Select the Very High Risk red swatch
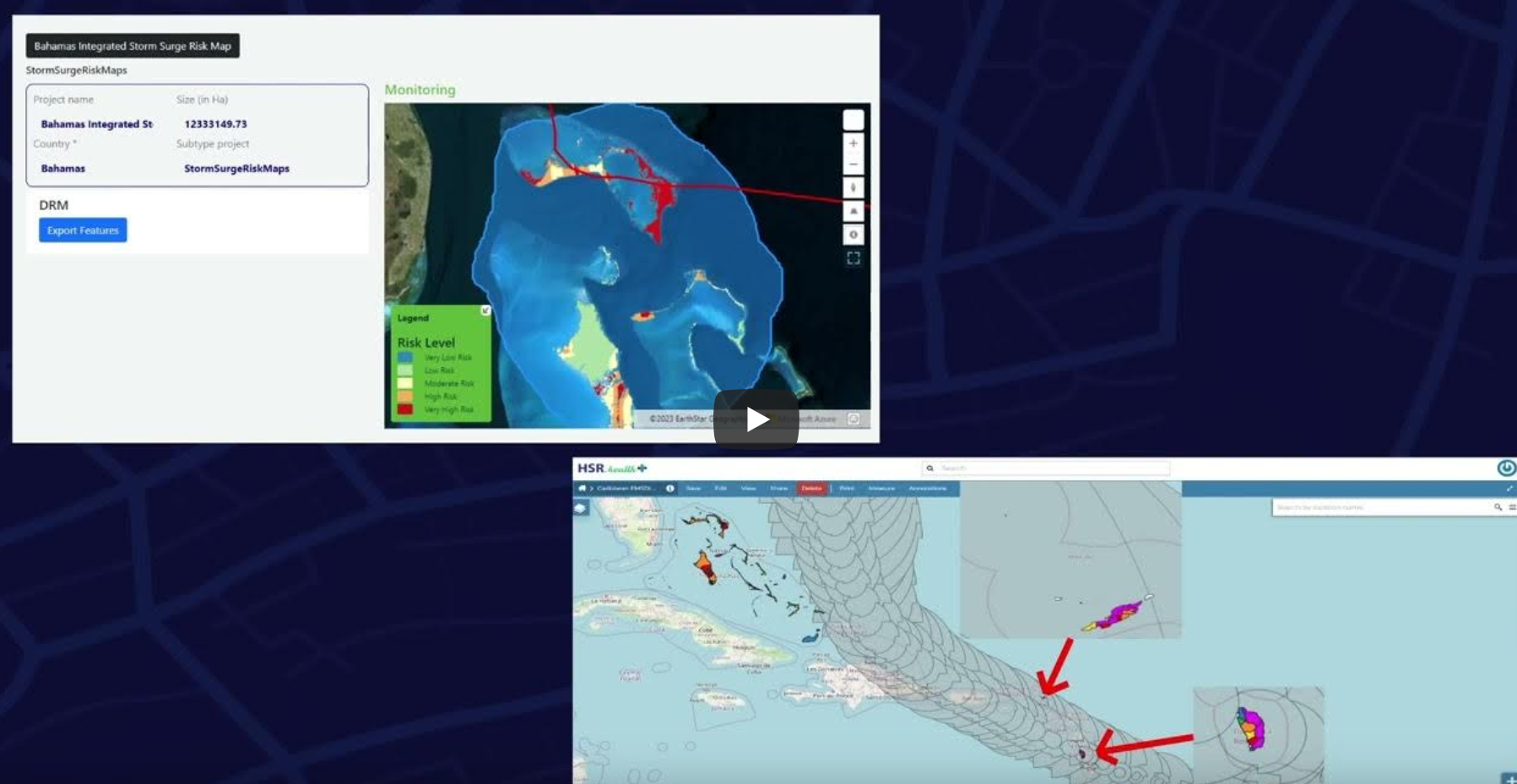This screenshot has width=1517, height=784. coord(406,408)
